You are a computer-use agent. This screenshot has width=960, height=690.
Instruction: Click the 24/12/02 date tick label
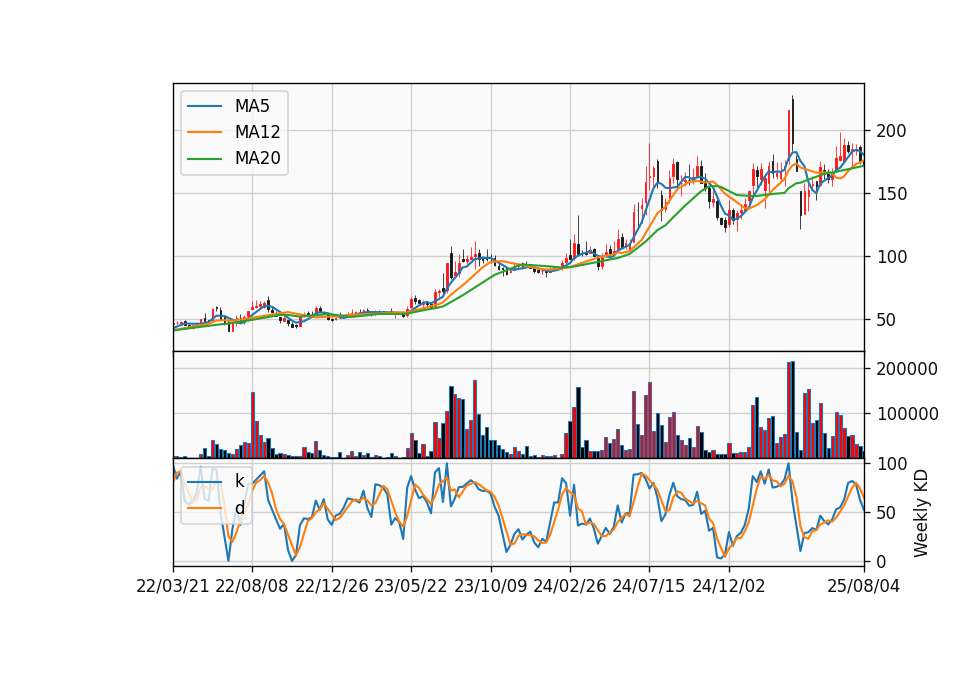click(x=729, y=586)
